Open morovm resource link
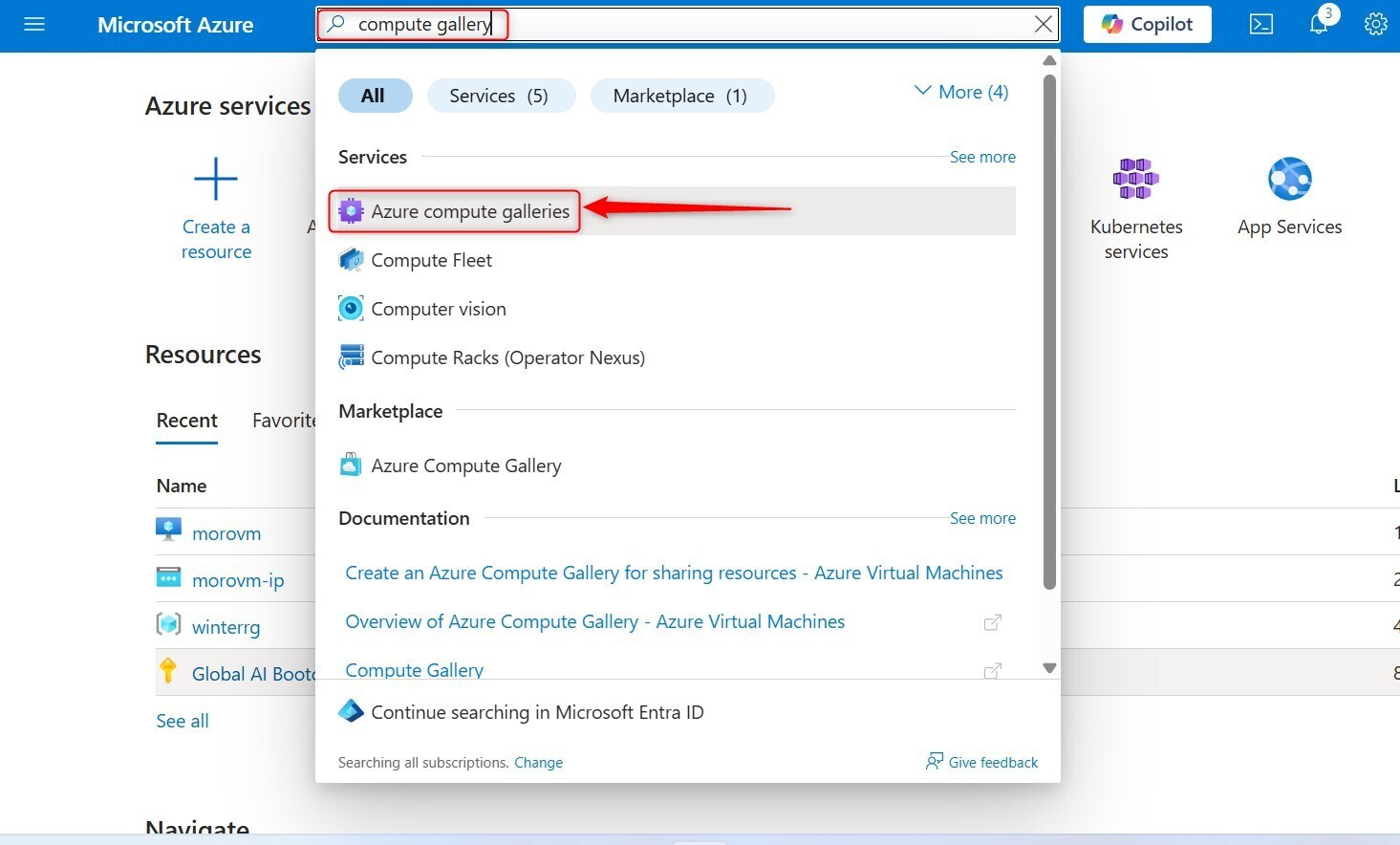 (226, 533)
